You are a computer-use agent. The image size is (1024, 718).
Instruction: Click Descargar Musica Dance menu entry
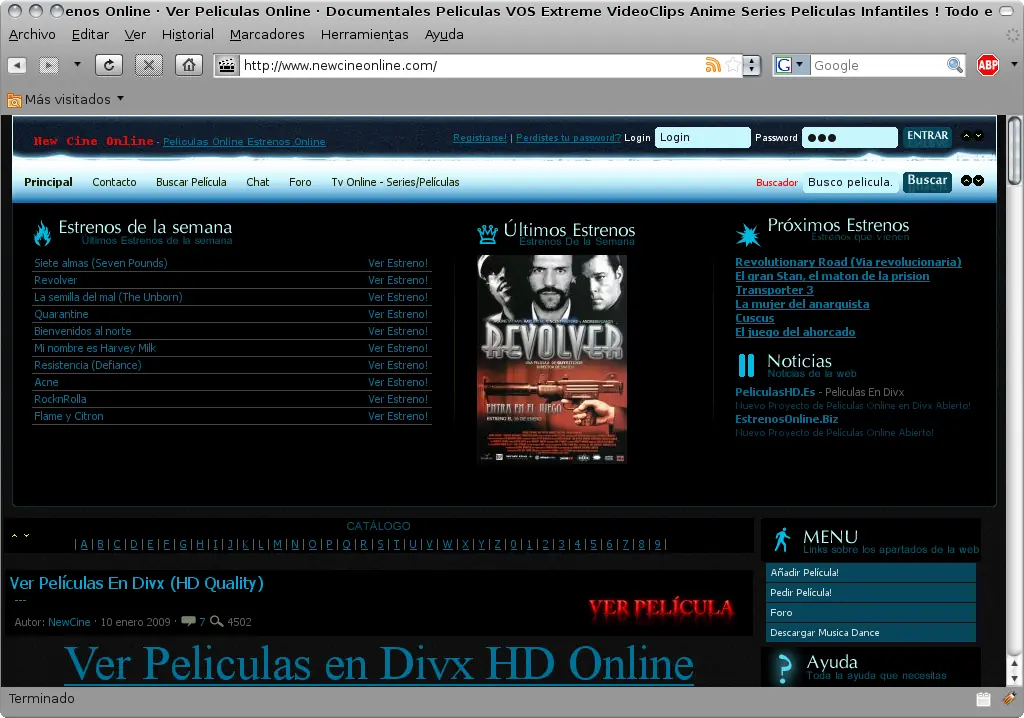pos(871,632)
